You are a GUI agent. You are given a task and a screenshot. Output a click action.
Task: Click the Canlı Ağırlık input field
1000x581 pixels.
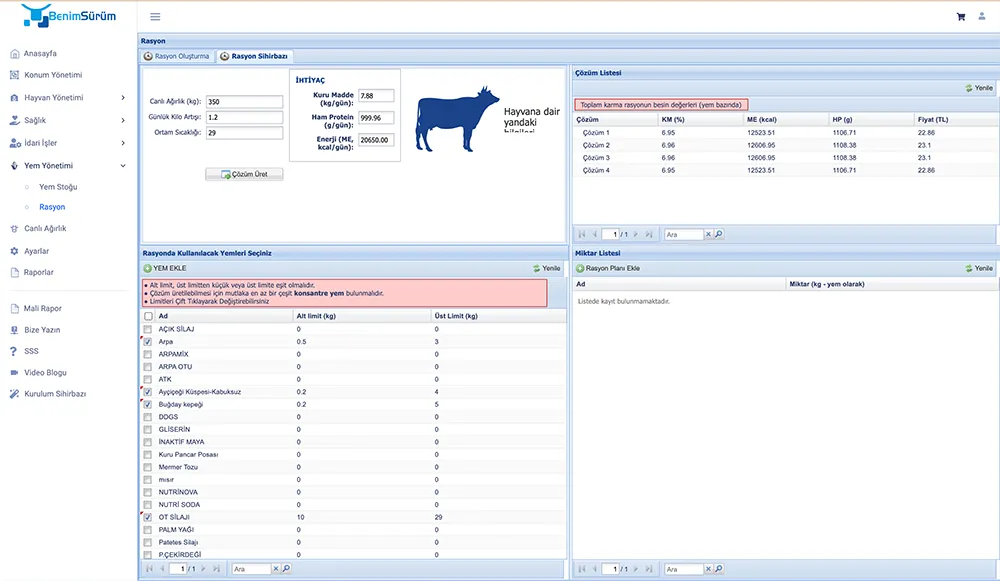(245, 102)
